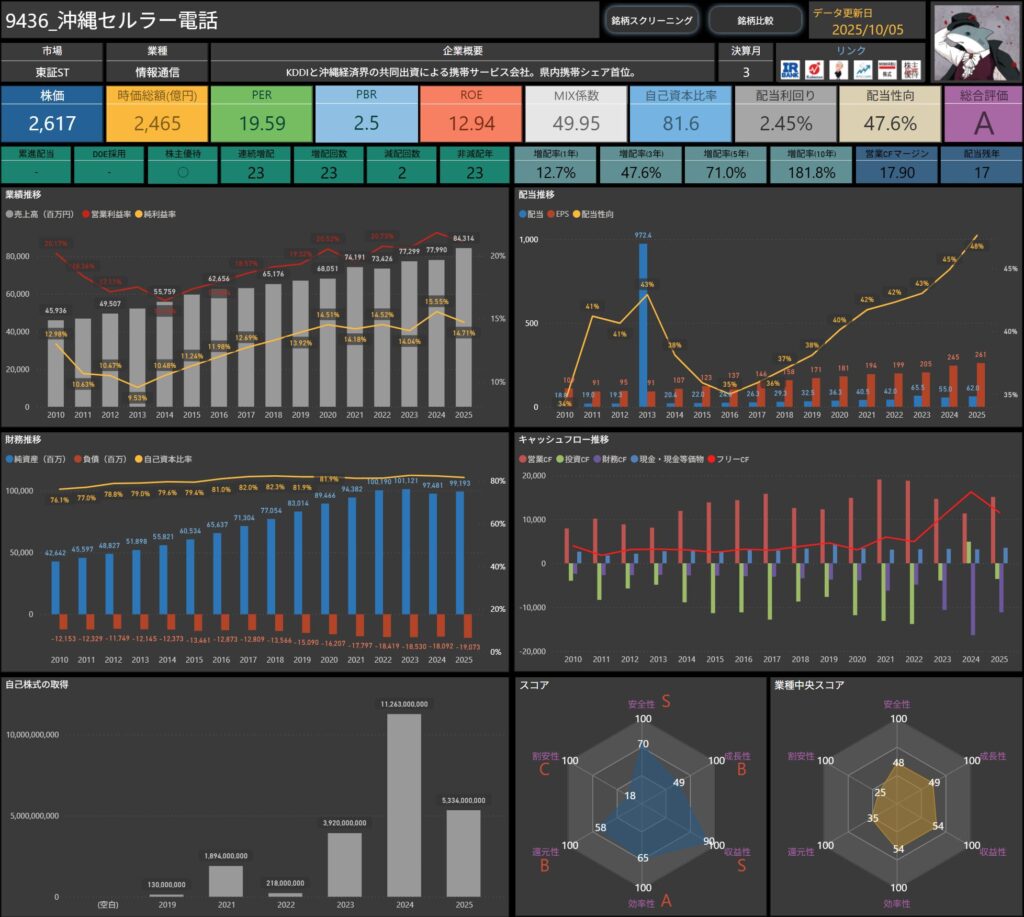Image resolution: width=1024 pixels, height=917 pixels.
Task: Open the 株主優待 link icon
Action: click(912, 69)
